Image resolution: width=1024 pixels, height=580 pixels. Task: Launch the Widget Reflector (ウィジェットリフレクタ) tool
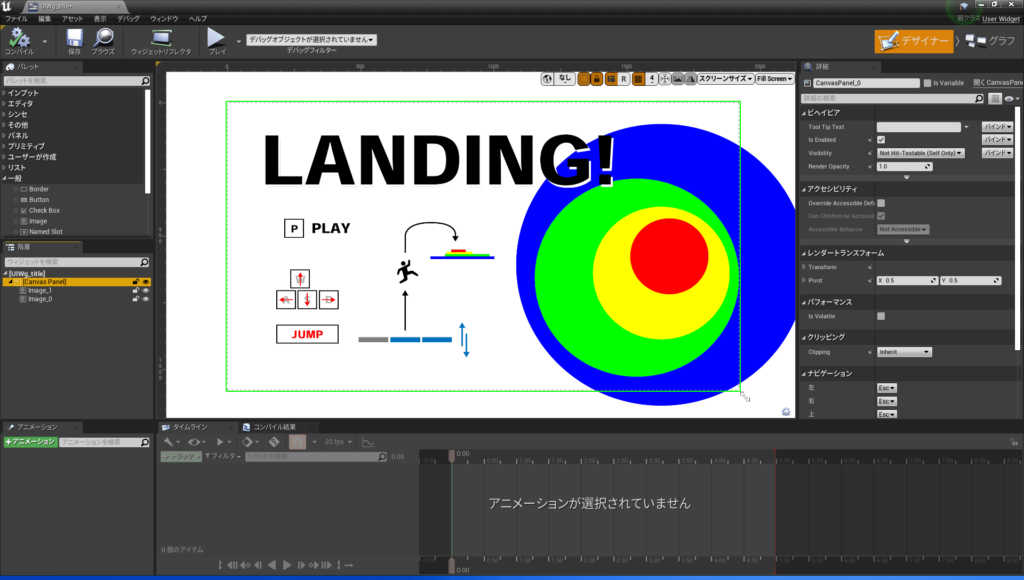(x=161, y=38)
